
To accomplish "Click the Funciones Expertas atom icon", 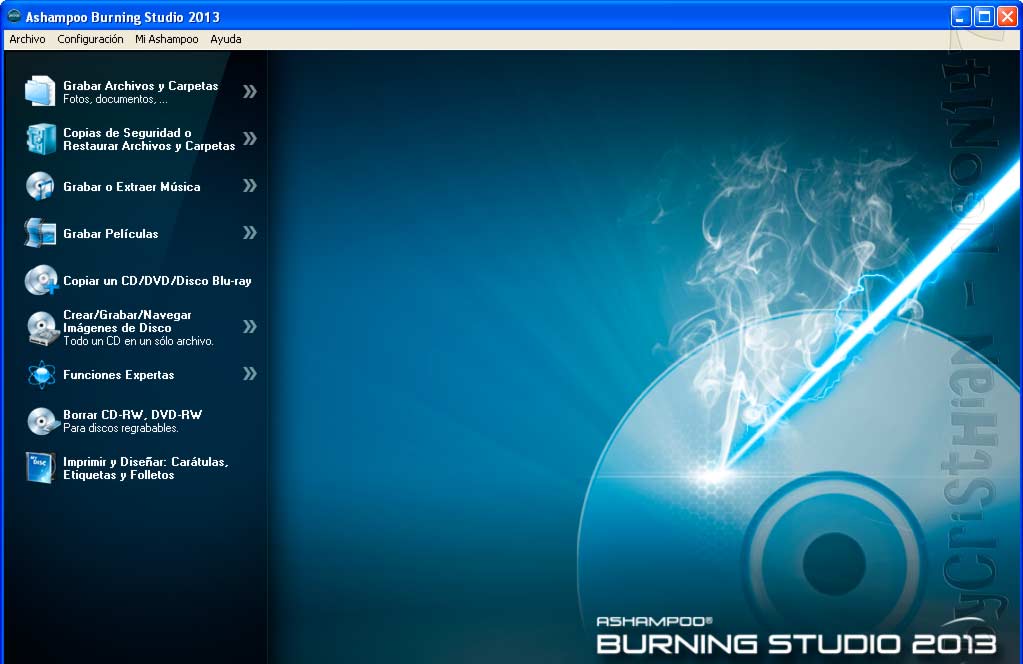I will 41,374.
